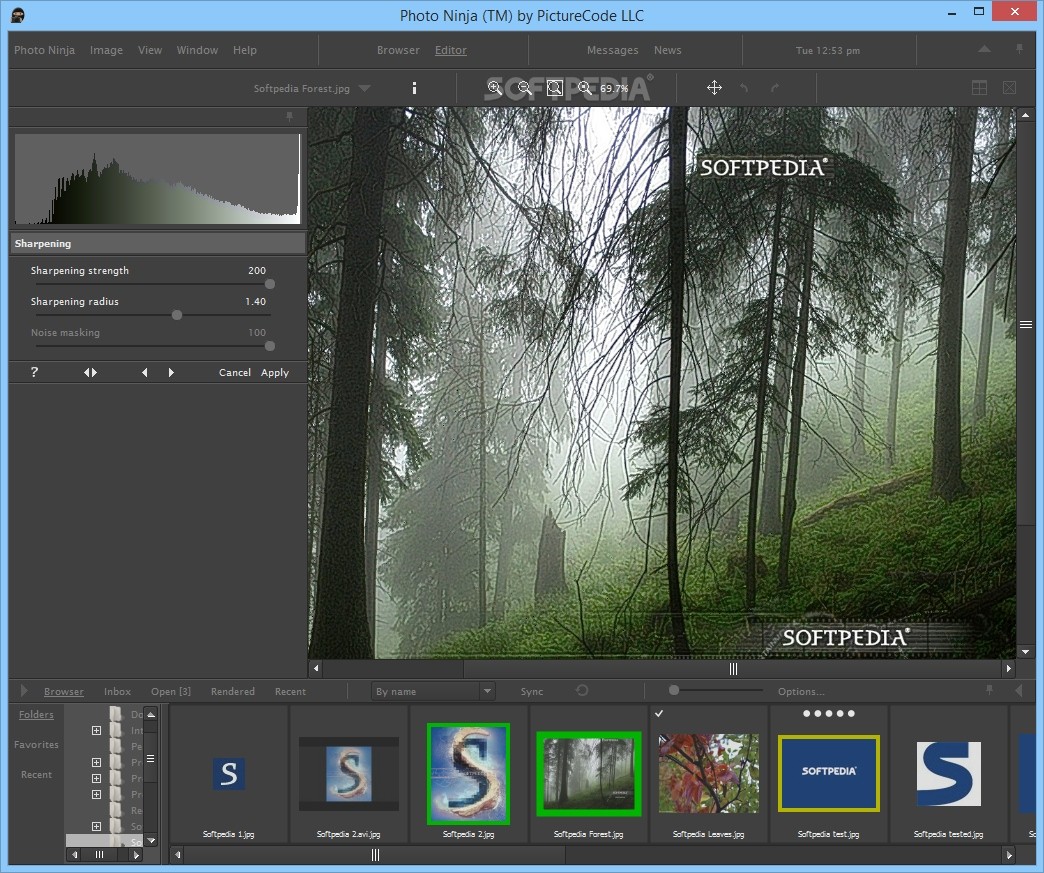1044x873 pixels.
Task: Toggle the pin on the browser panel
Action: [990, 690]
